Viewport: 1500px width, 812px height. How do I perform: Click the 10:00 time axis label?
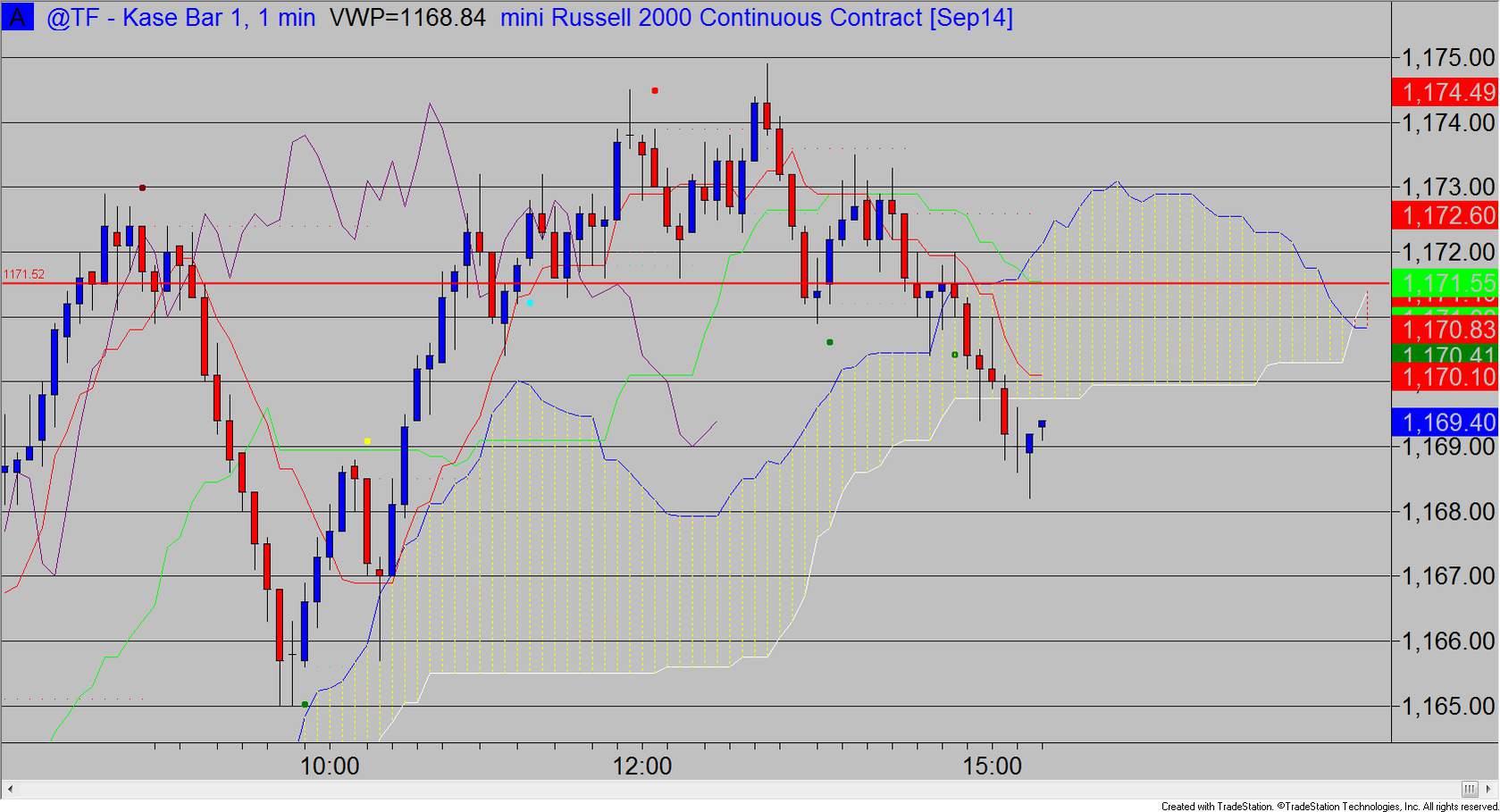click(x=330, y=766)
